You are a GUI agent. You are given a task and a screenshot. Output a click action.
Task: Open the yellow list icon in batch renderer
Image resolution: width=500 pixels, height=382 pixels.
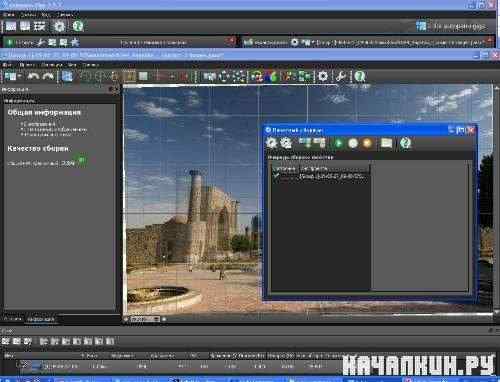[386, 143]
